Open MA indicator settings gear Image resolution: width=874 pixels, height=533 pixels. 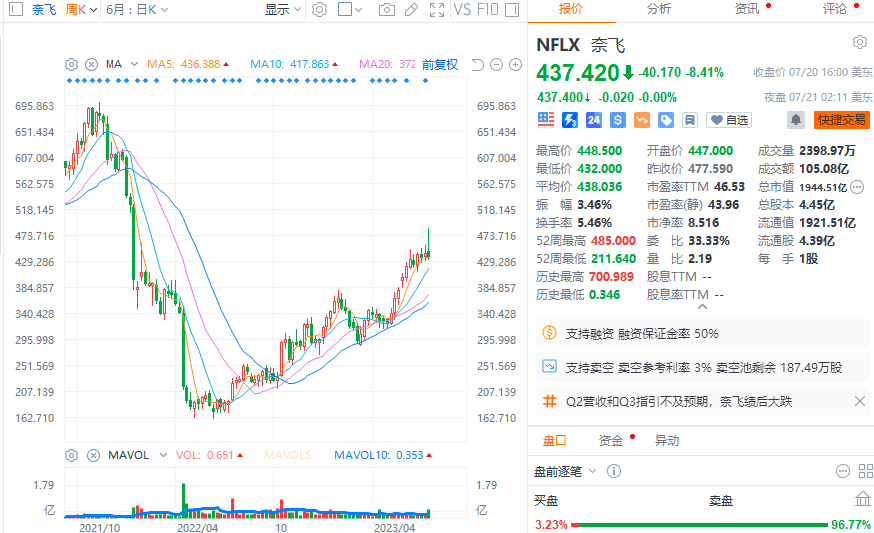(71, 64)
